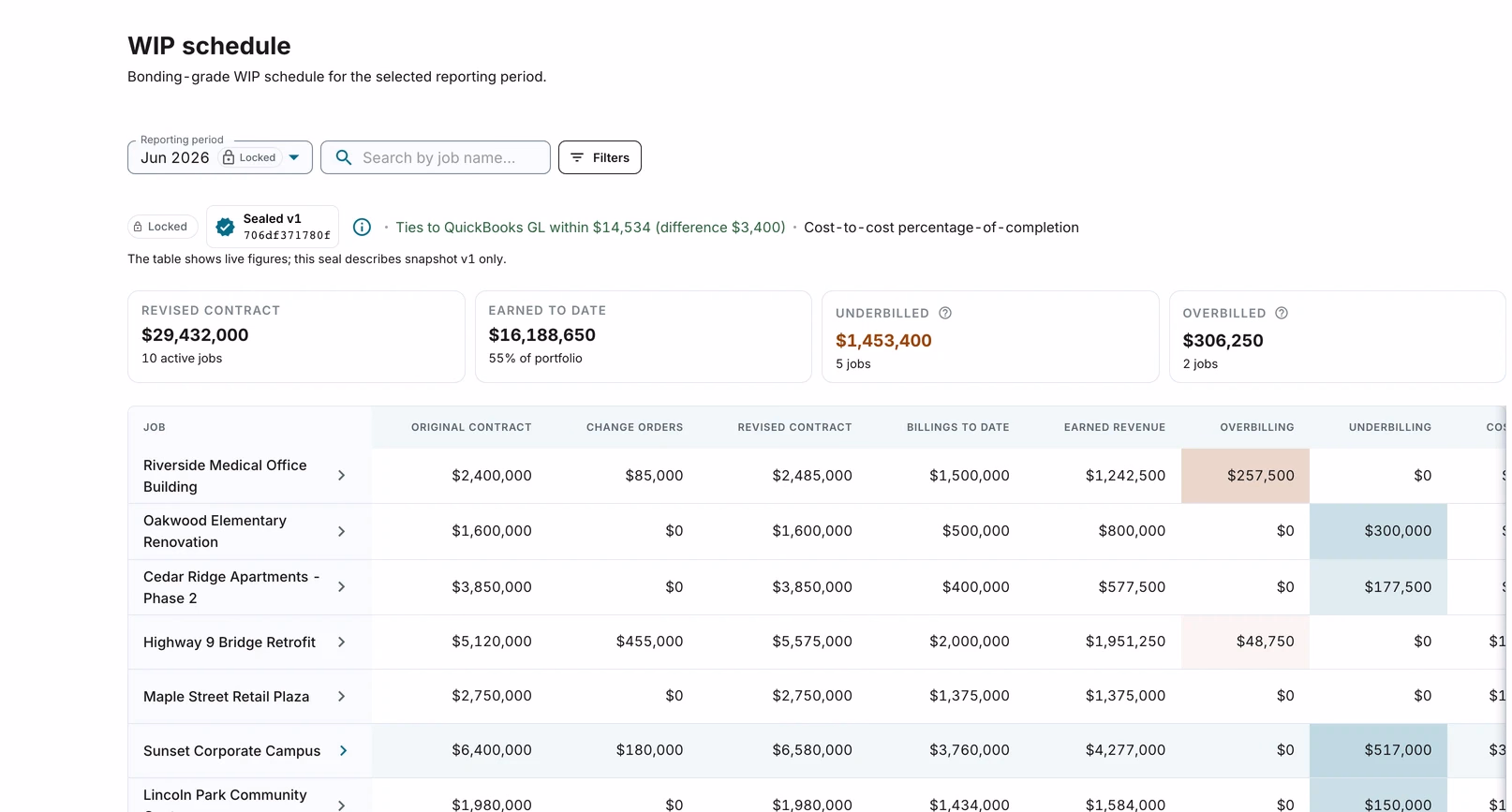Click the $300,000 underbilling cell
The image size is (1512, 812).
(1378, 531)
